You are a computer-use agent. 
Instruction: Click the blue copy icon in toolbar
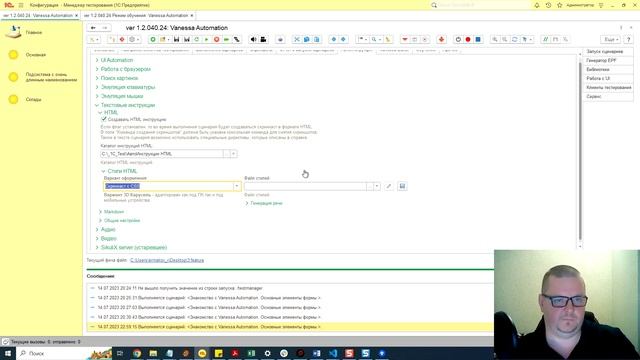pos(307,40)
